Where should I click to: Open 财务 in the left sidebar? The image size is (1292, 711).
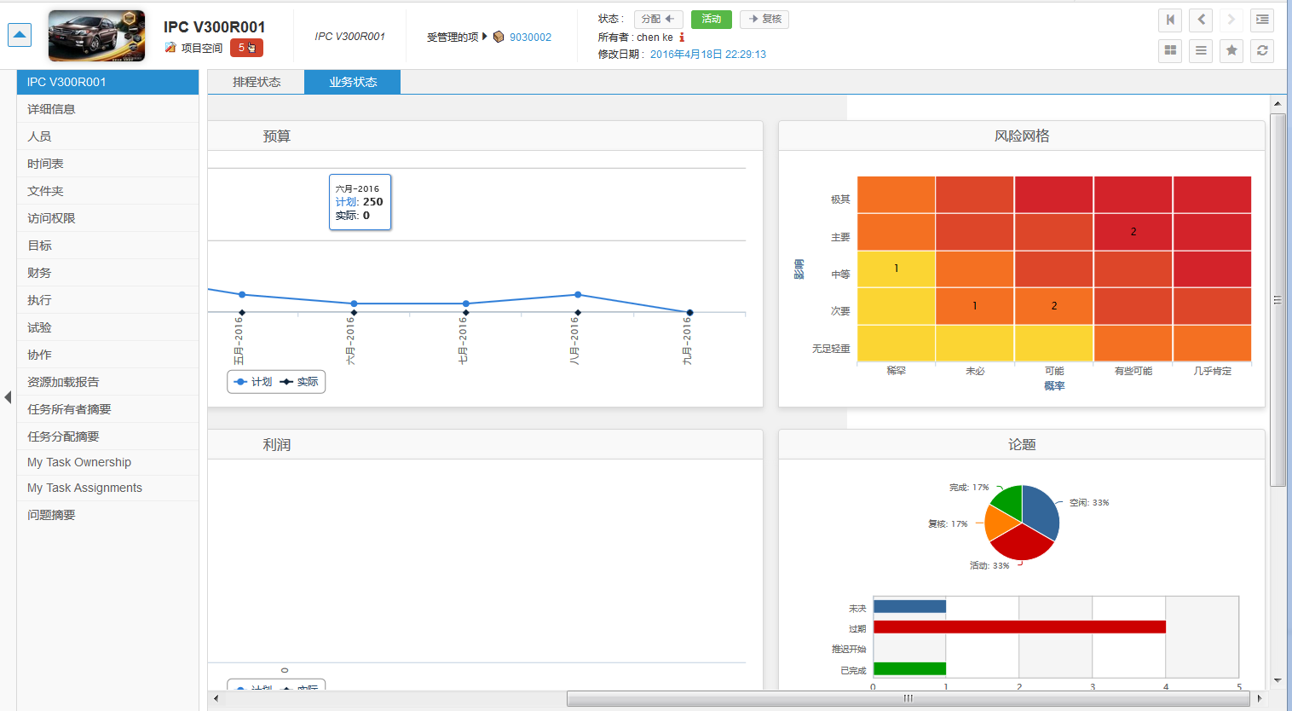coord(40,273)
